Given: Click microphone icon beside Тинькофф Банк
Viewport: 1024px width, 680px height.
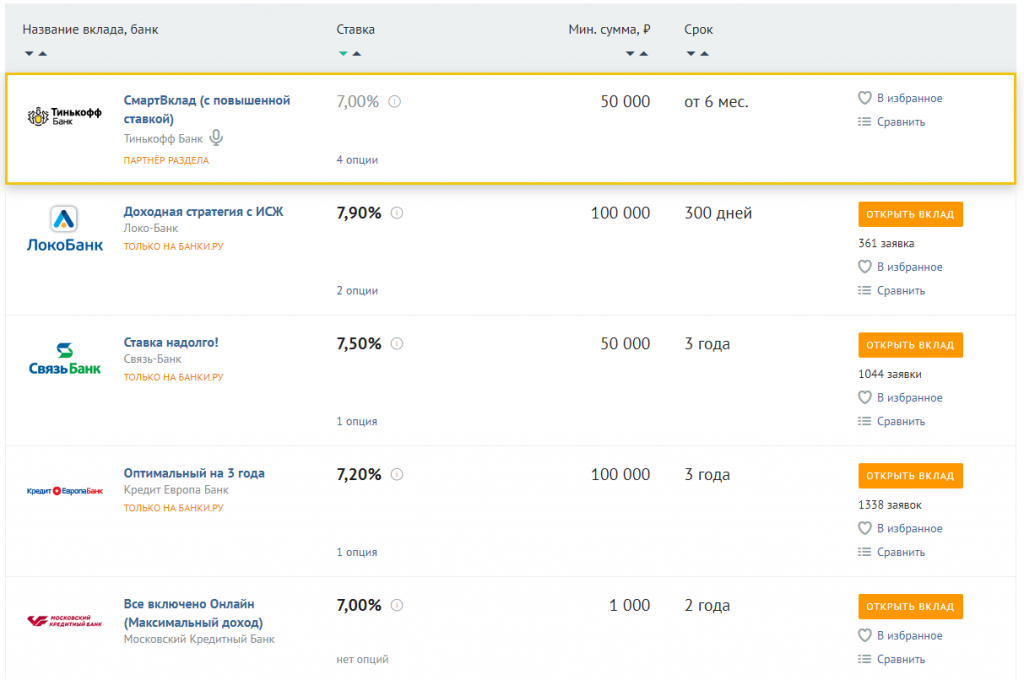Looking at the screenshot, I should click(216, 138).
